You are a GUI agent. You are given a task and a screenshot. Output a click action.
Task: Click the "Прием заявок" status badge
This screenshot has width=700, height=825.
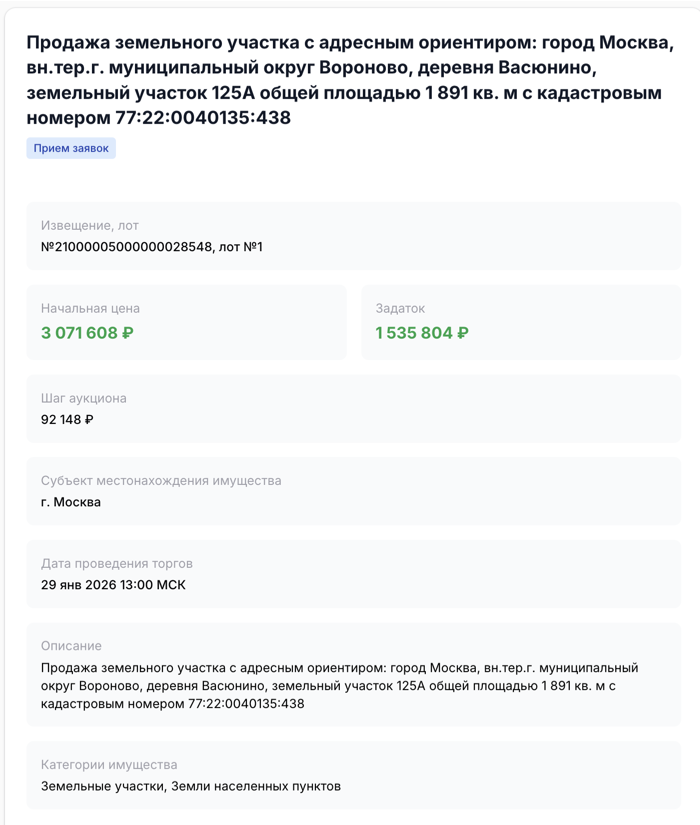click(71, 148)
